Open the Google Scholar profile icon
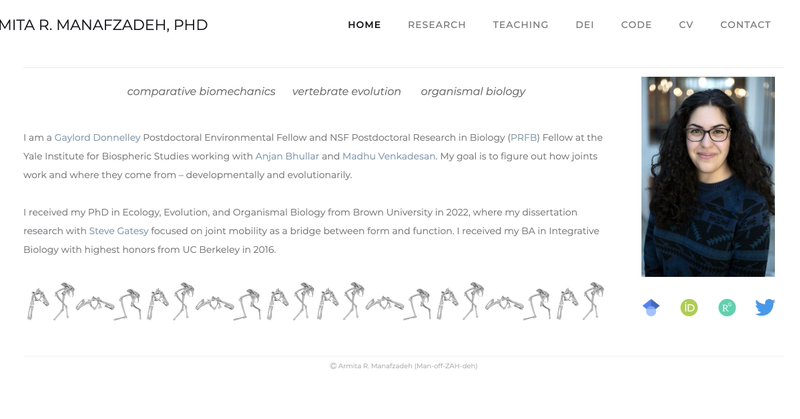Image resolution: width=800 pixels, height=419 pixels. (651, 308)
